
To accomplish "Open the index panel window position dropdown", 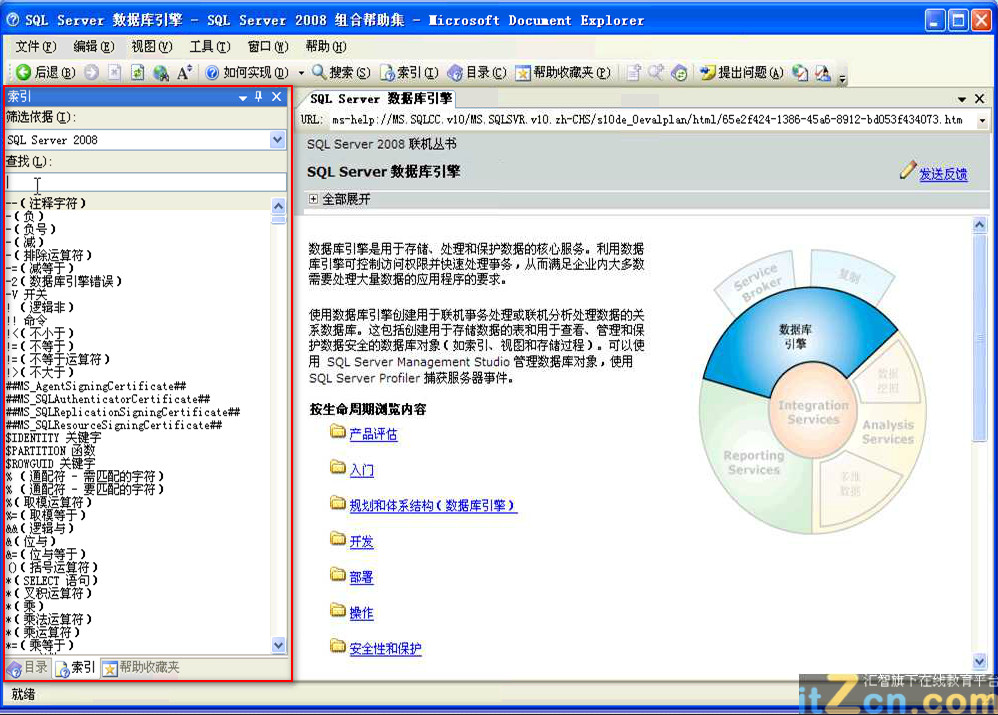I will point(242,97).
